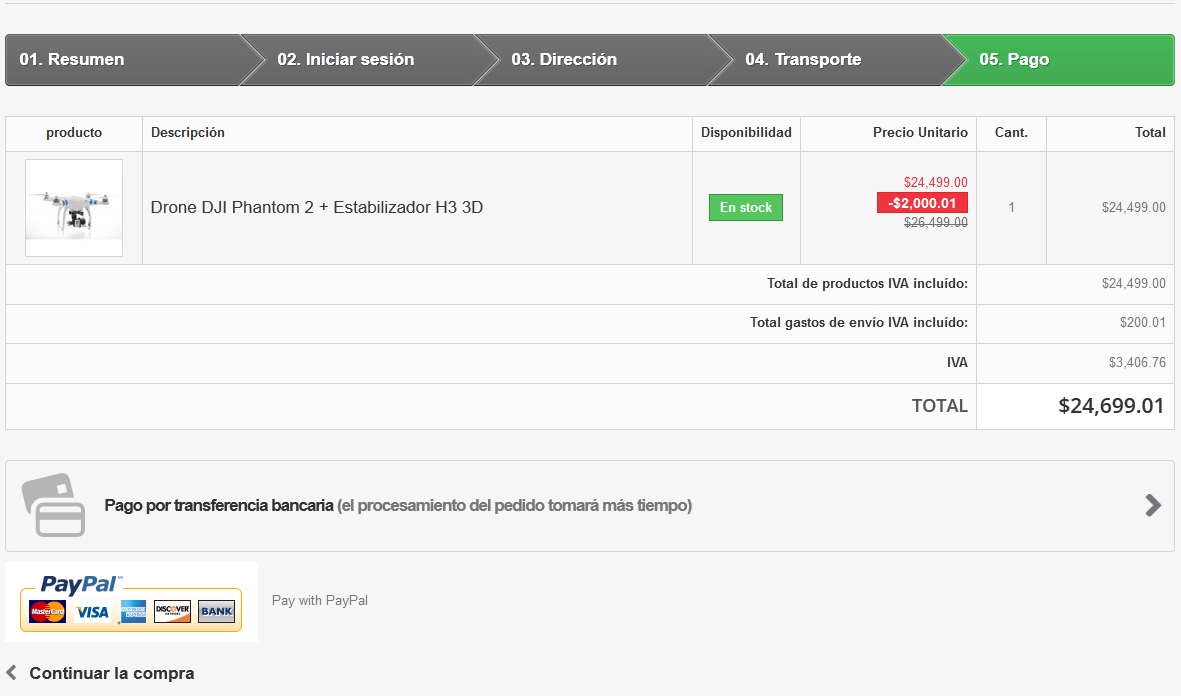Select the 05. Pago step

[x=1058, y=60]
